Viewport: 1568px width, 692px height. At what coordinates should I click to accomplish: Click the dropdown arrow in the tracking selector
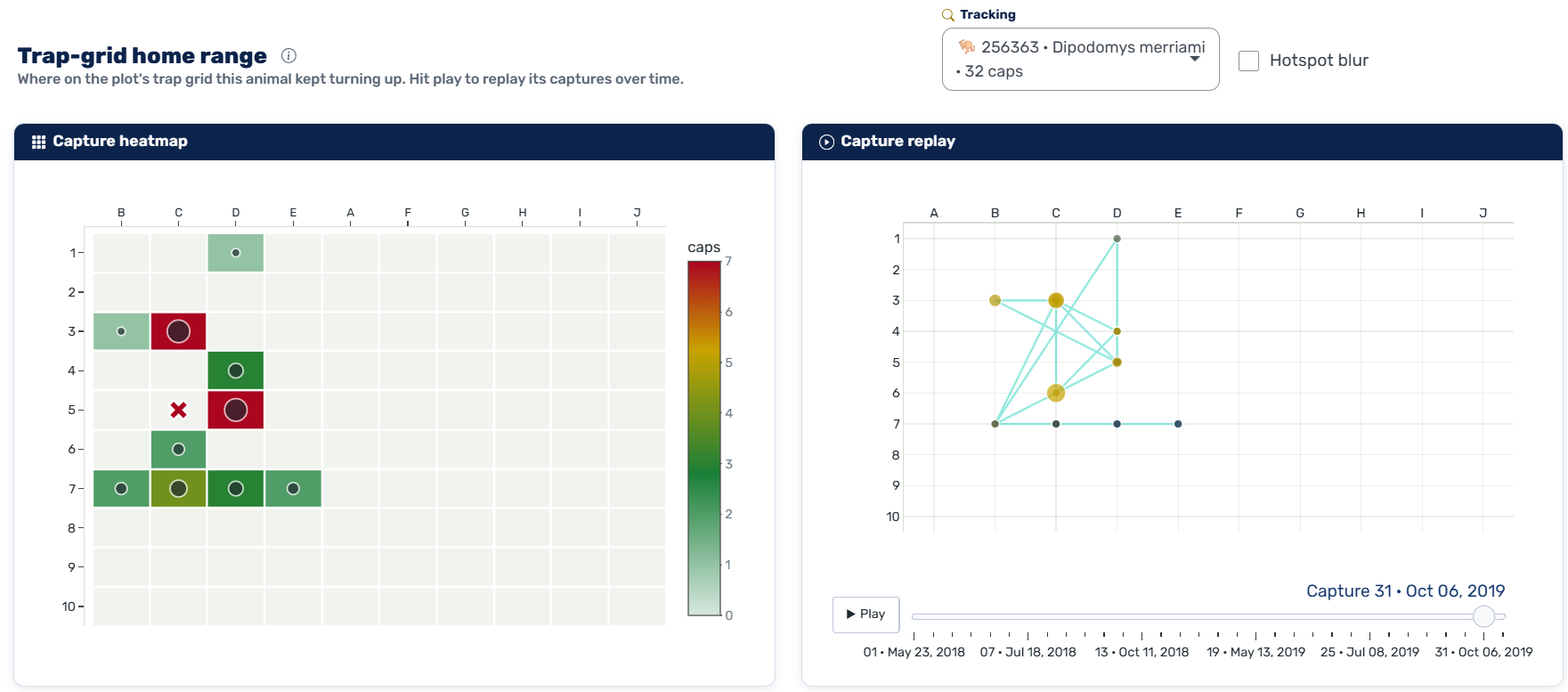point(1195,59)
